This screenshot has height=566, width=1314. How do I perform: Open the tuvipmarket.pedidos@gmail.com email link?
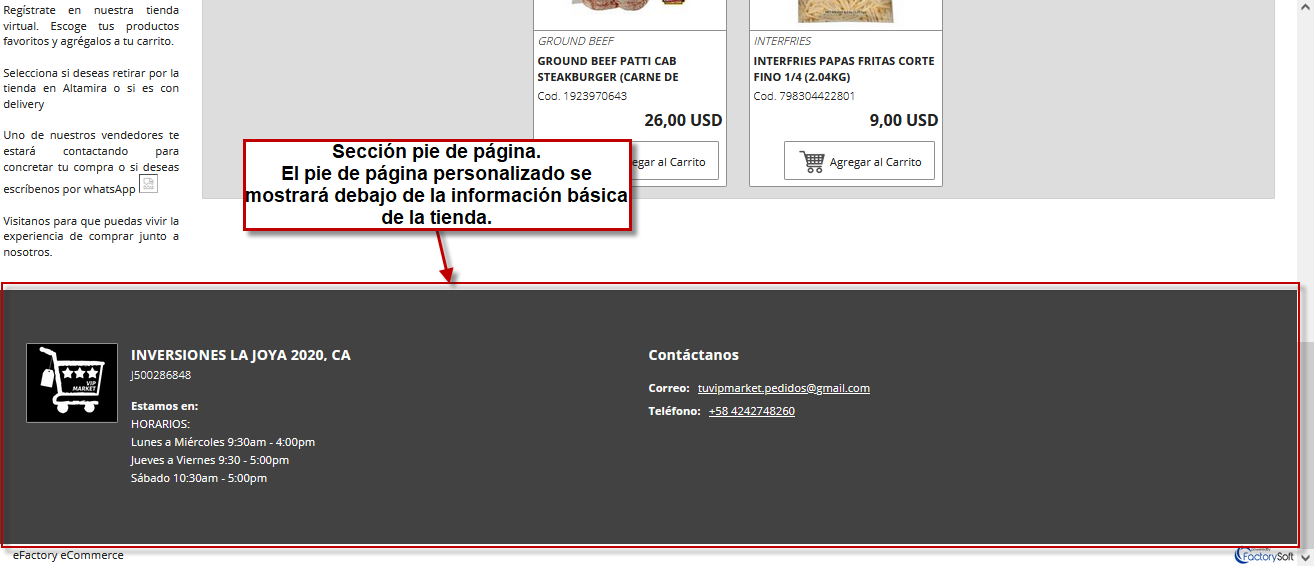(x=783, y=388)
